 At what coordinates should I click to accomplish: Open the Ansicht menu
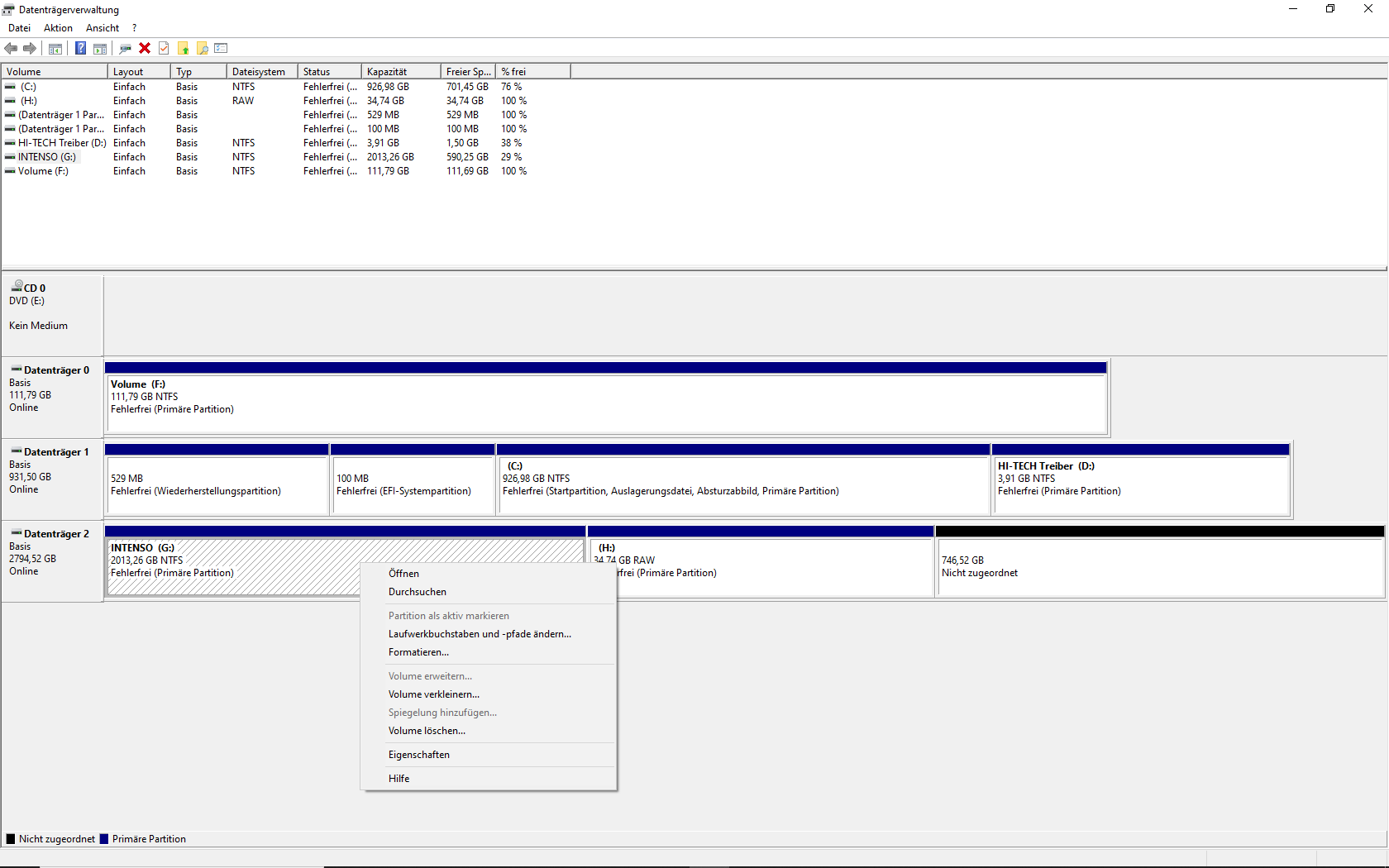pos(103,28)
